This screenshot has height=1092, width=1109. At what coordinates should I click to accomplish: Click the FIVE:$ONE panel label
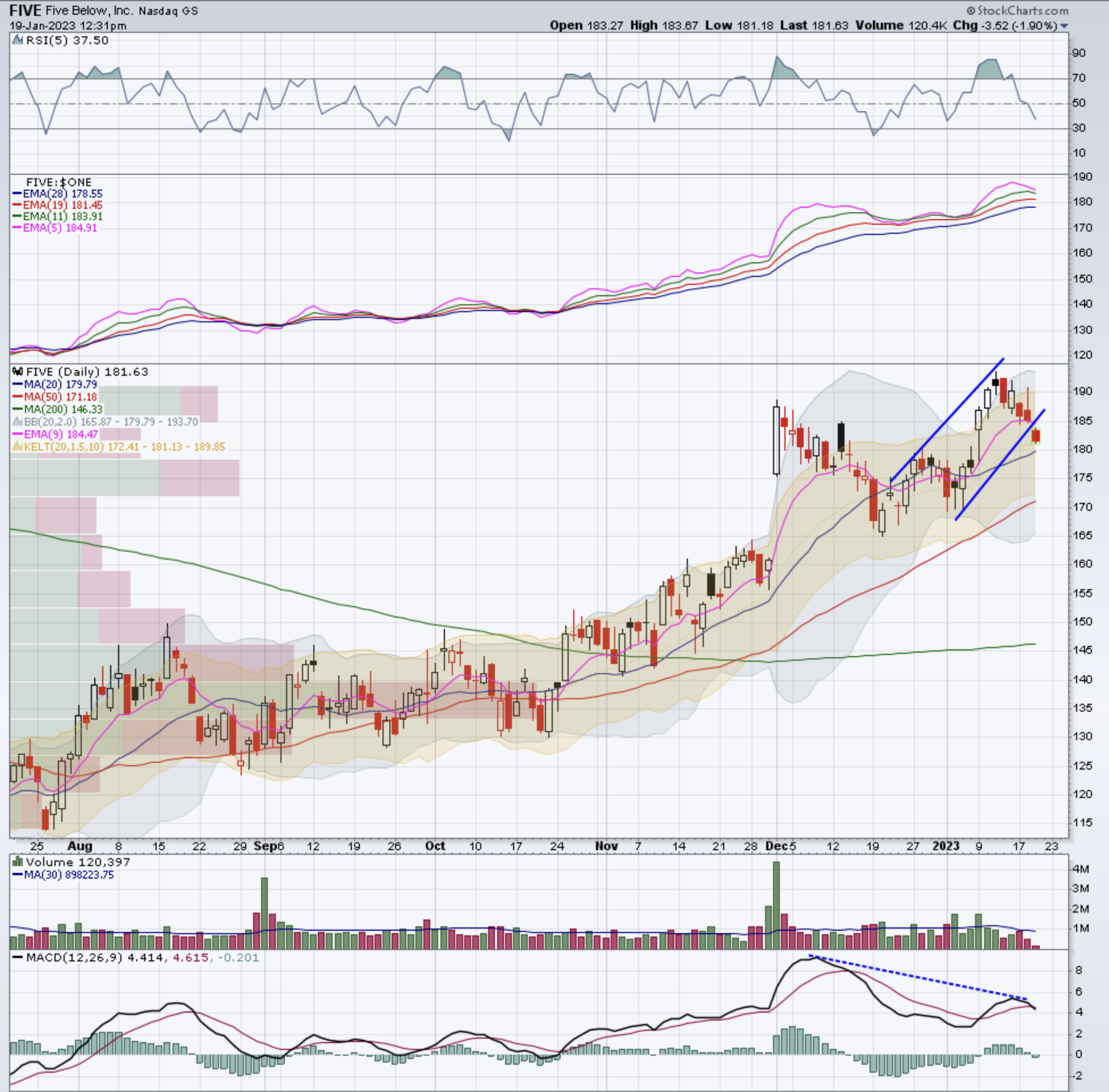pyautogui.click(x=58, y=182)
